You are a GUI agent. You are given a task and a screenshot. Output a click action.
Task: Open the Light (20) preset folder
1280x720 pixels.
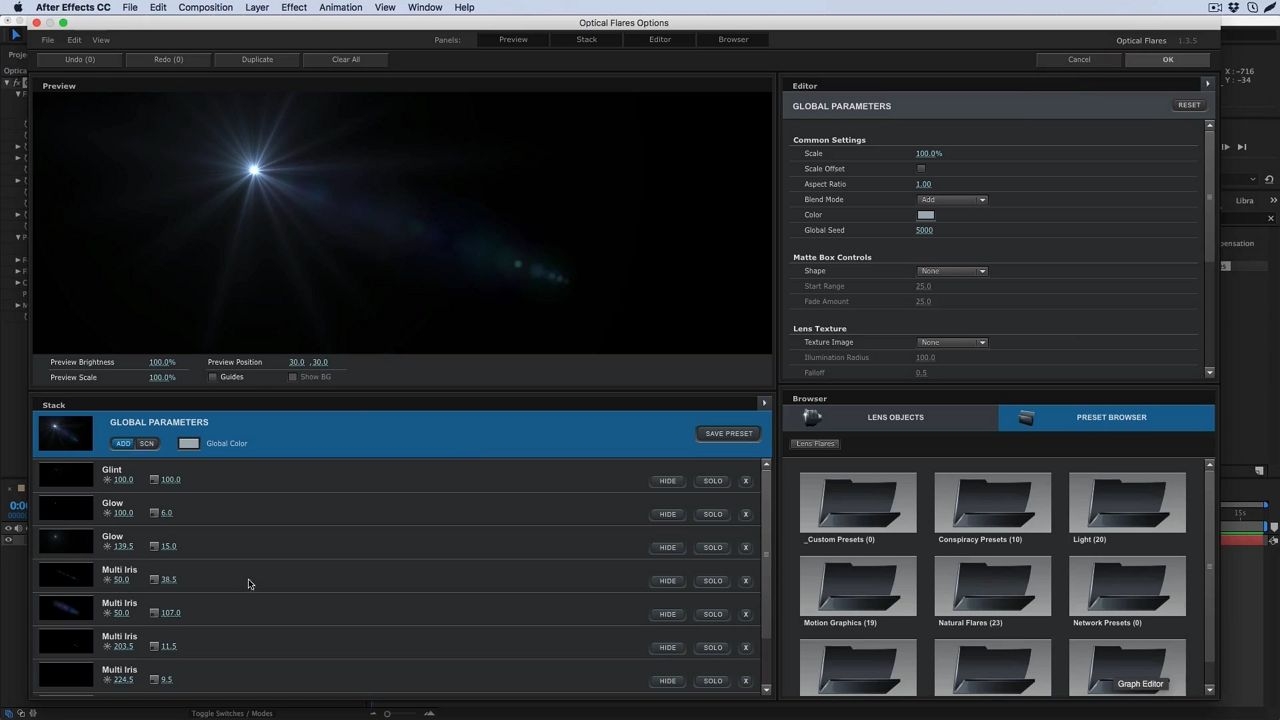coord(1127,502)
